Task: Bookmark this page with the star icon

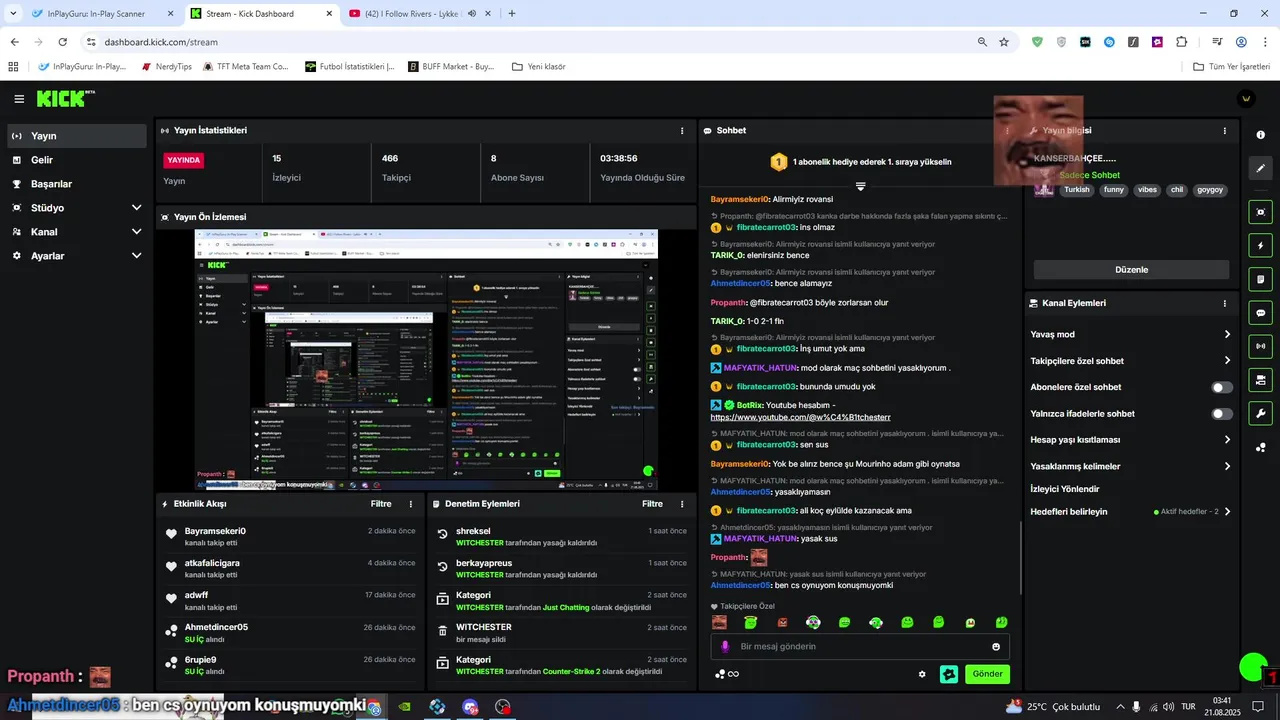Action: click(1004, 42)
